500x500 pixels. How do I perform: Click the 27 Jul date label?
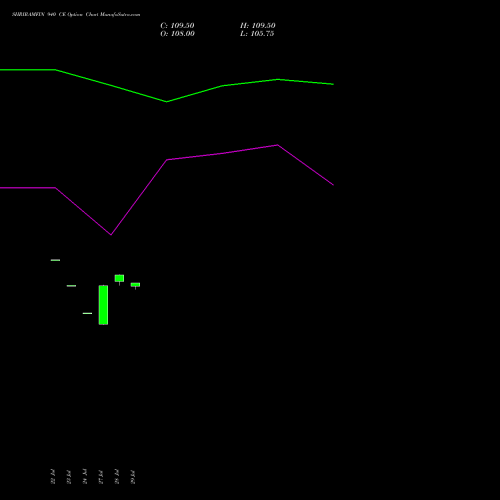(101, 477)
